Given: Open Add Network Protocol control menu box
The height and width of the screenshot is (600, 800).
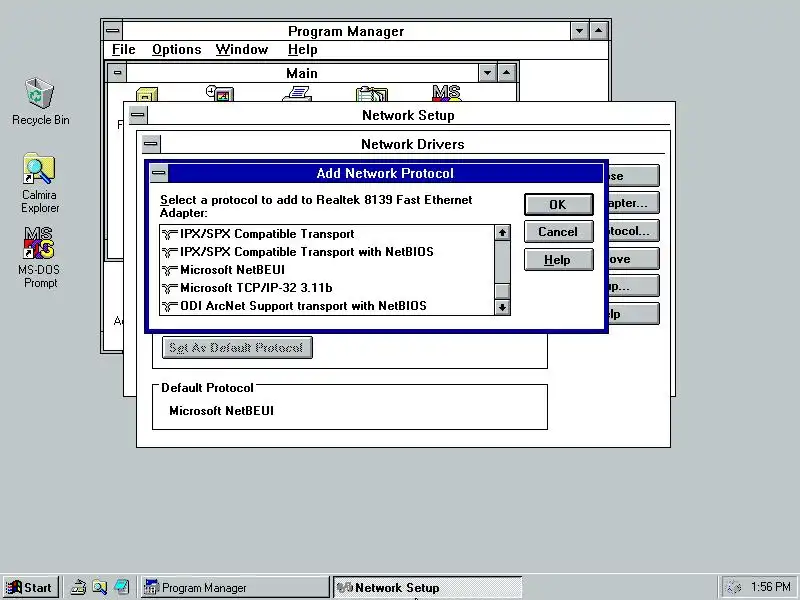Looking at the screenshot, I should pos(159,173).
